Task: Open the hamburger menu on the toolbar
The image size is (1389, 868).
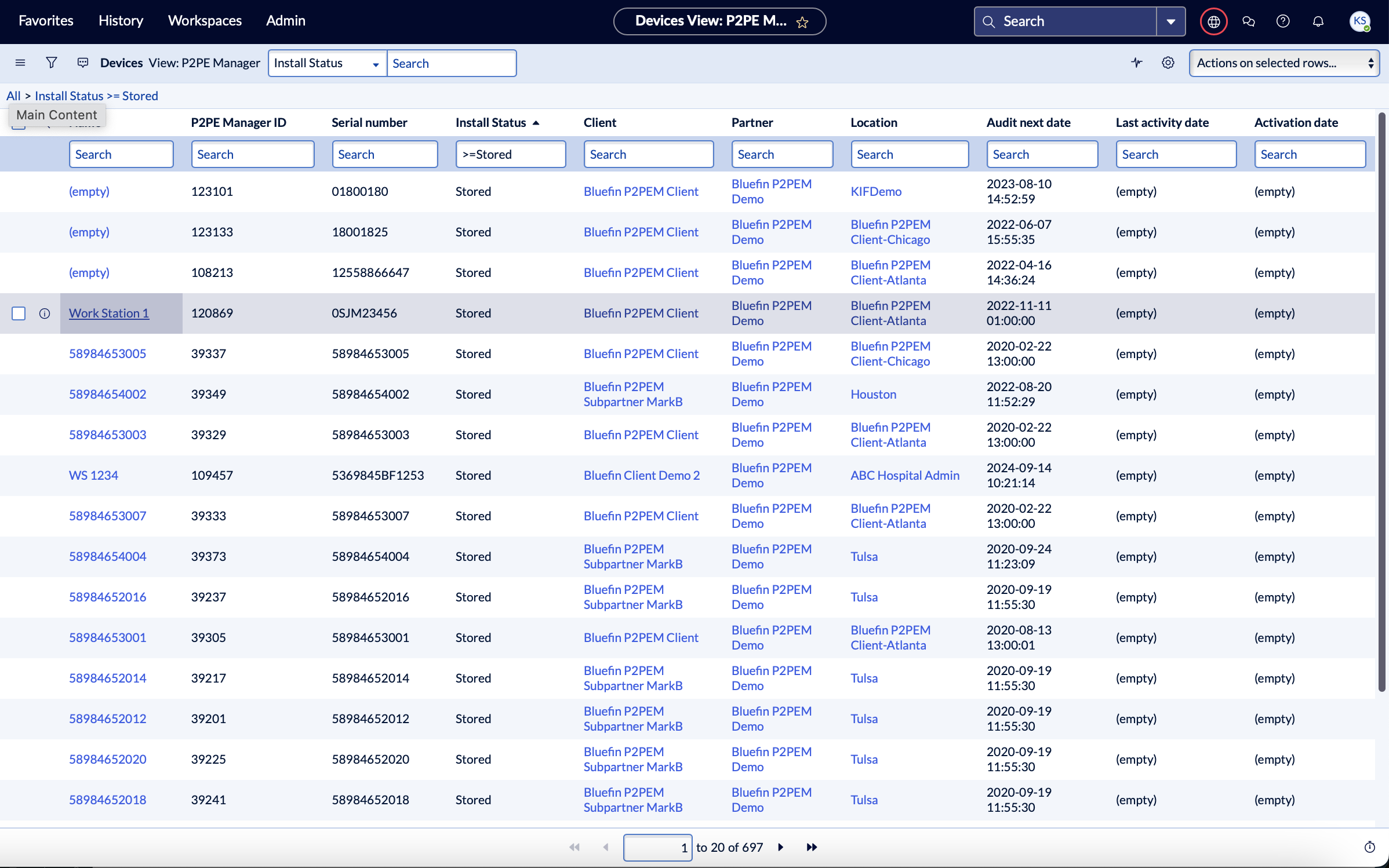Action: pos(20,63)
